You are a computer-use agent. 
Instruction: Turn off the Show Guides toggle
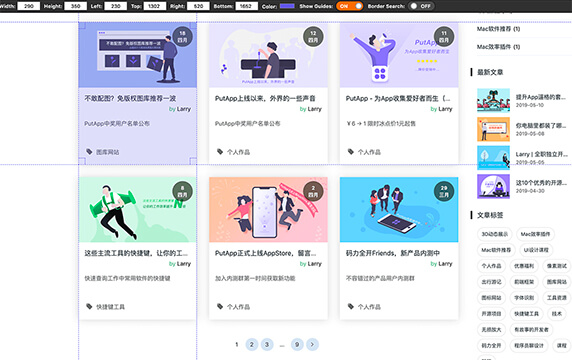[349, 6]
